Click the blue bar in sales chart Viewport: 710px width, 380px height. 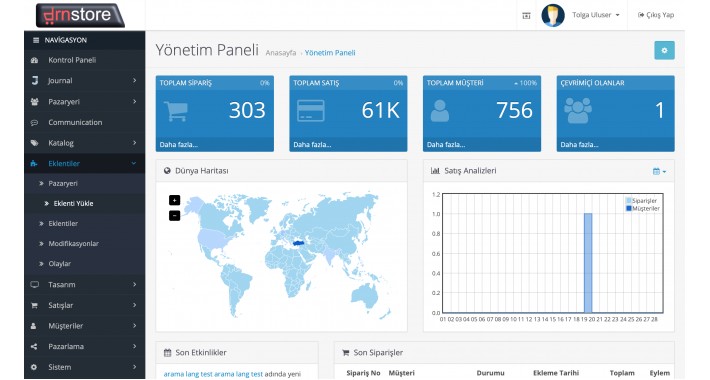click(588, 263)
